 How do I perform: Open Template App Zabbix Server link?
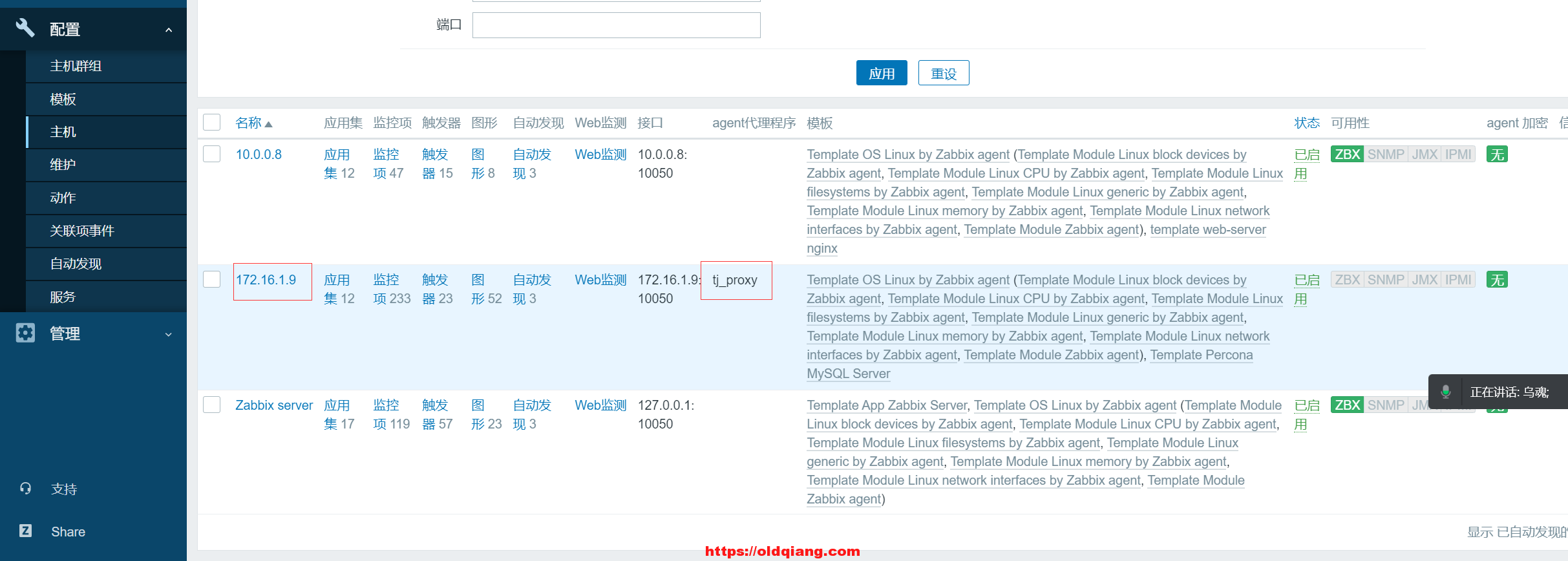point(887,405)
